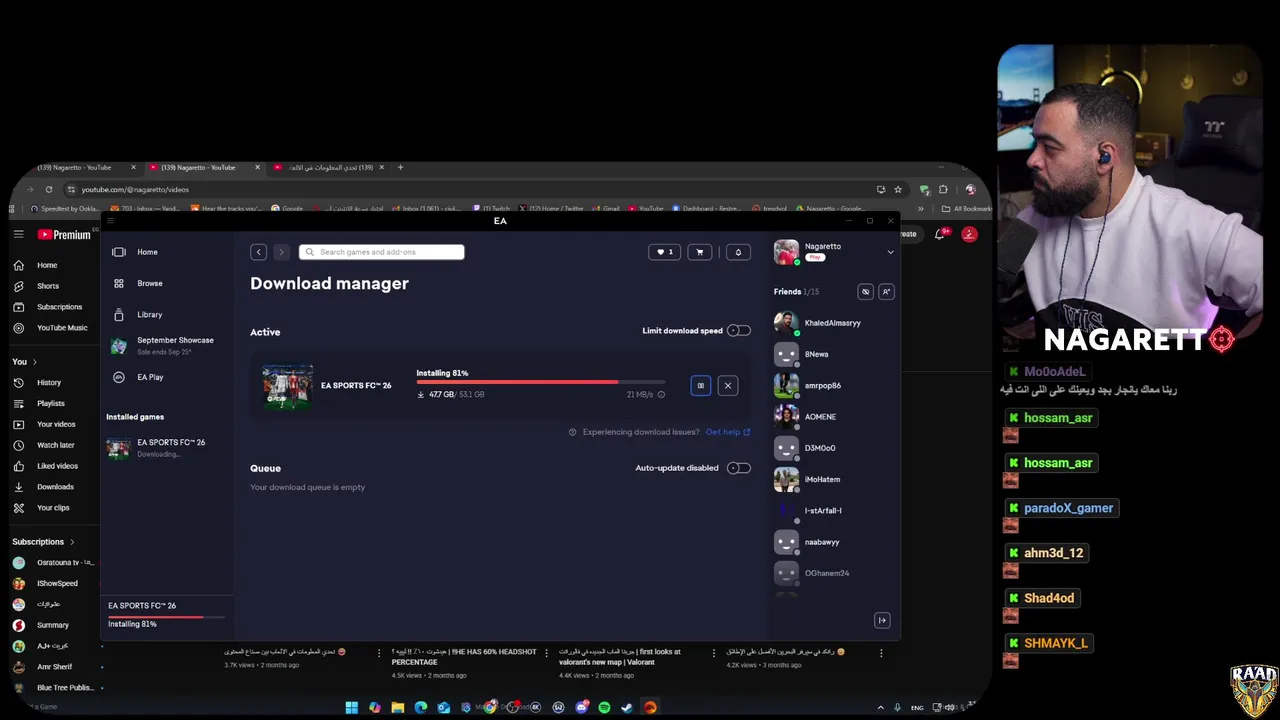Screen dimensions: 1280x720
Task: Open the All Bookmarks folder
Action: pos(965,209)
